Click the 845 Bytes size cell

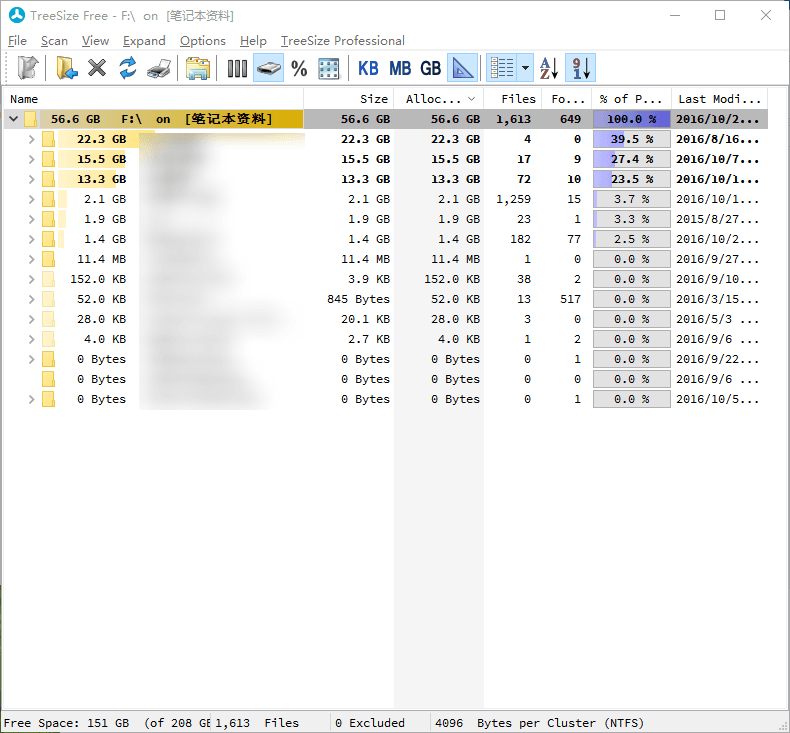pyautogui.click(x=358, y=299)
